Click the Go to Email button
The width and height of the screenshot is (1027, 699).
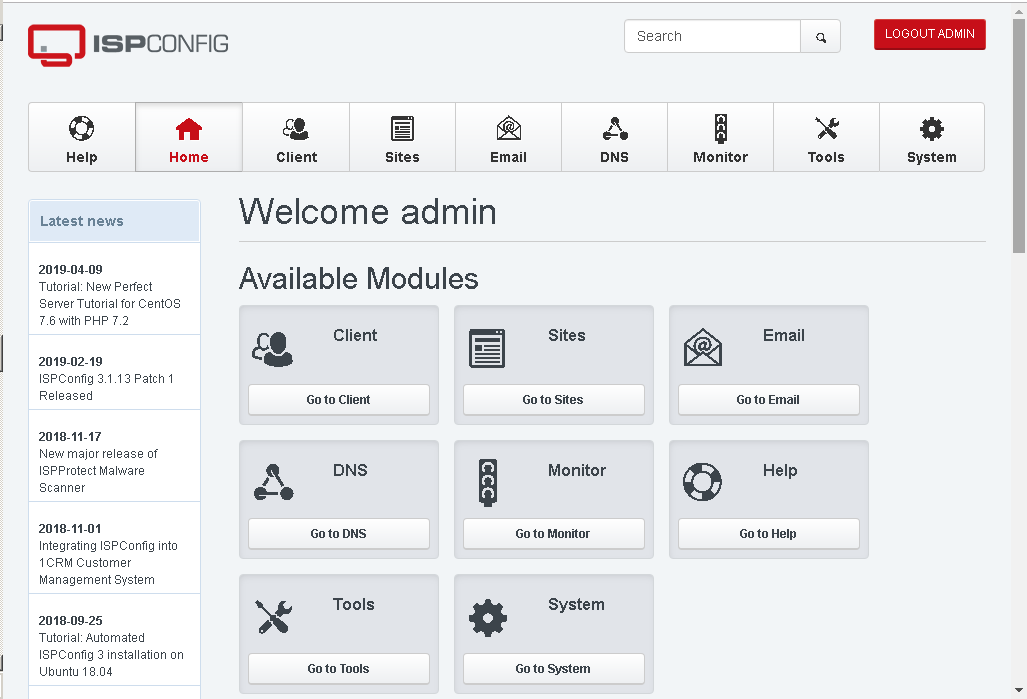click(768, 400)
